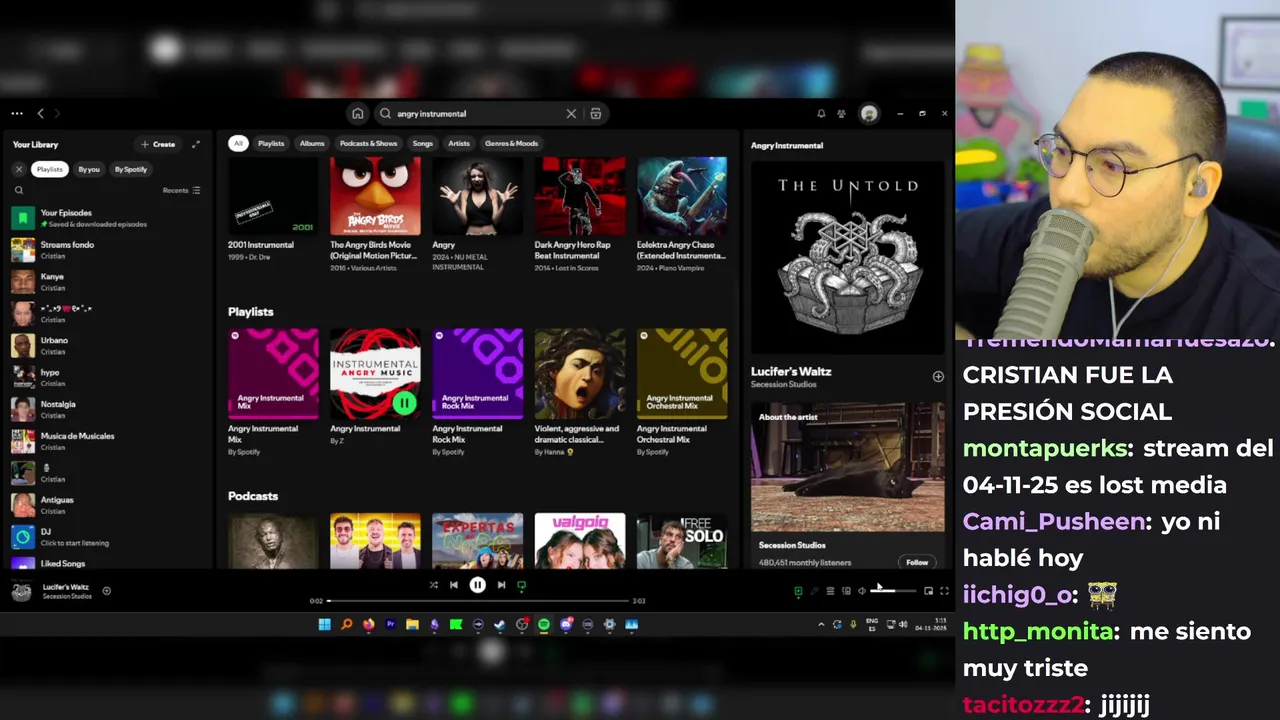This screenshot has width=1280, height=720.
Task: Pause Angry Instrumental playlist via green button
Action: tap(404, 403)
